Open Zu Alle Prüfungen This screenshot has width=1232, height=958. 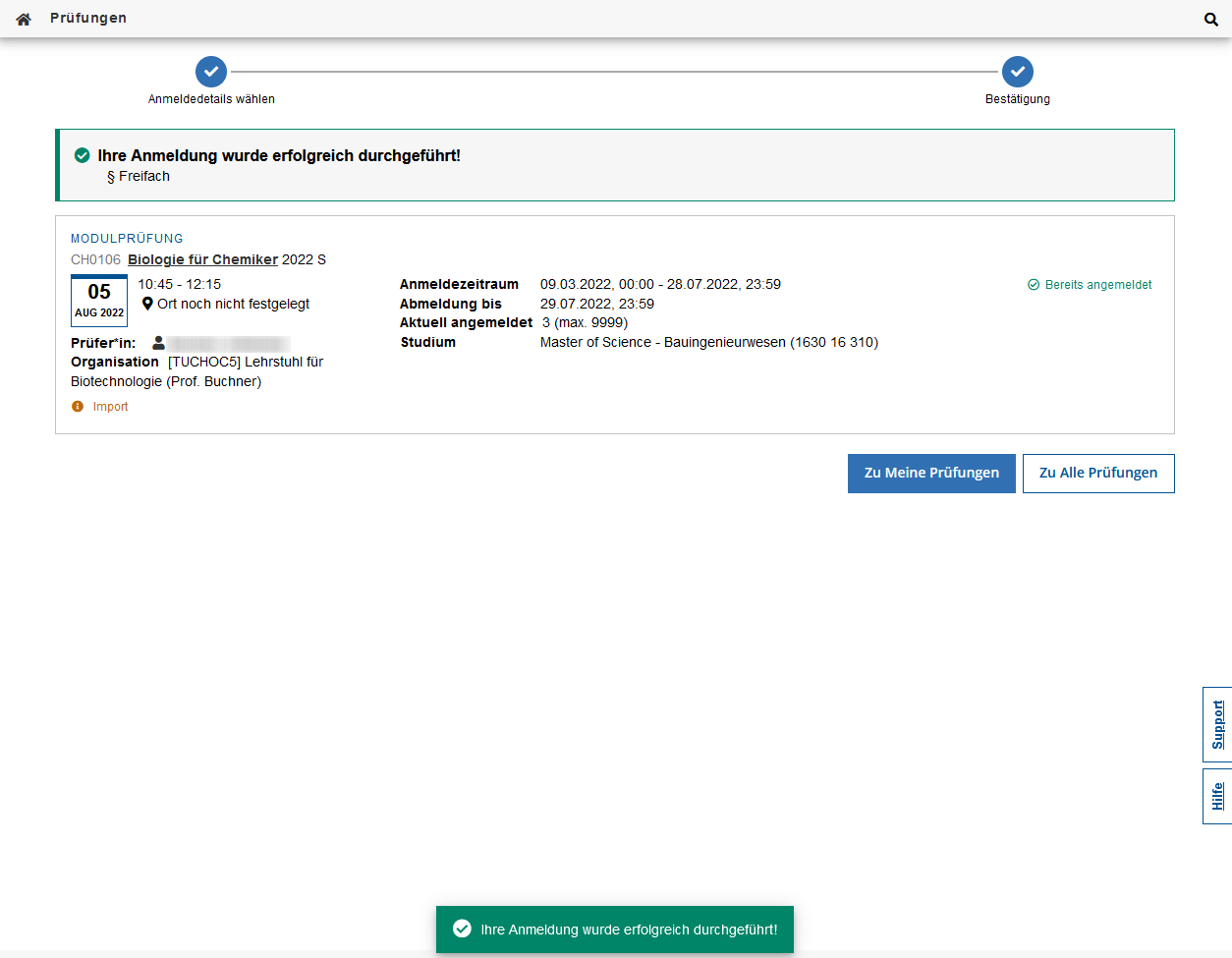point(1097,473)
